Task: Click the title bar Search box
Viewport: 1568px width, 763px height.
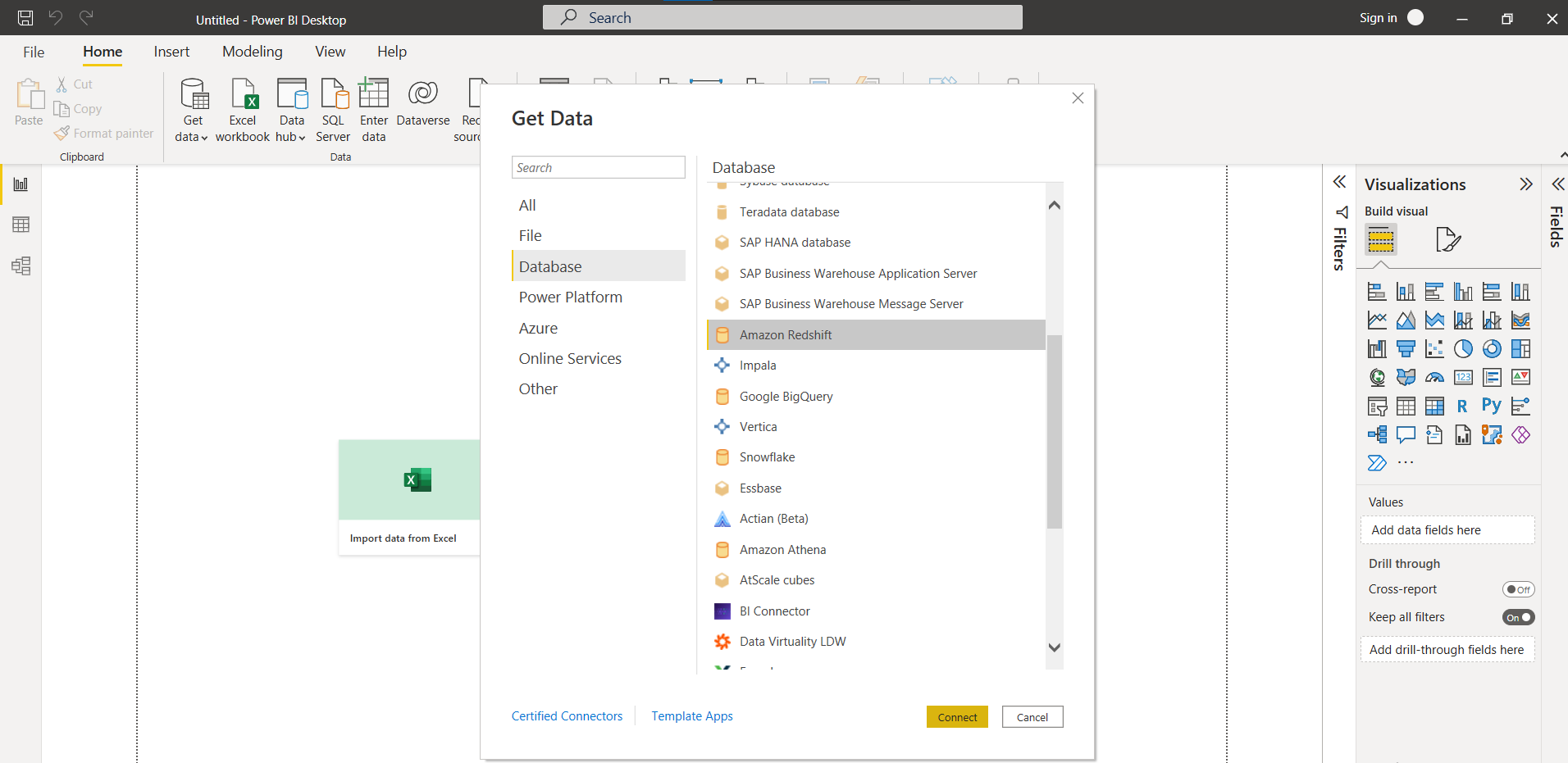Action: 782,17
